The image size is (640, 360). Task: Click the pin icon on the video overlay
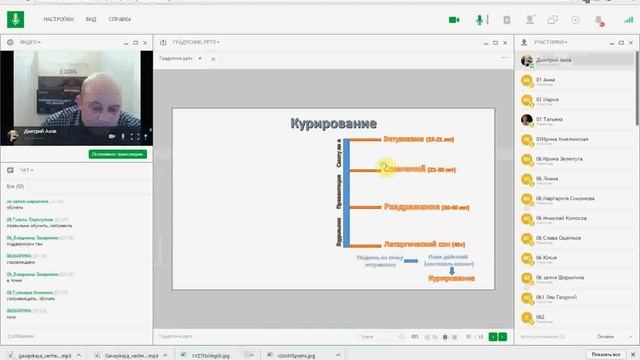[145, 137]
